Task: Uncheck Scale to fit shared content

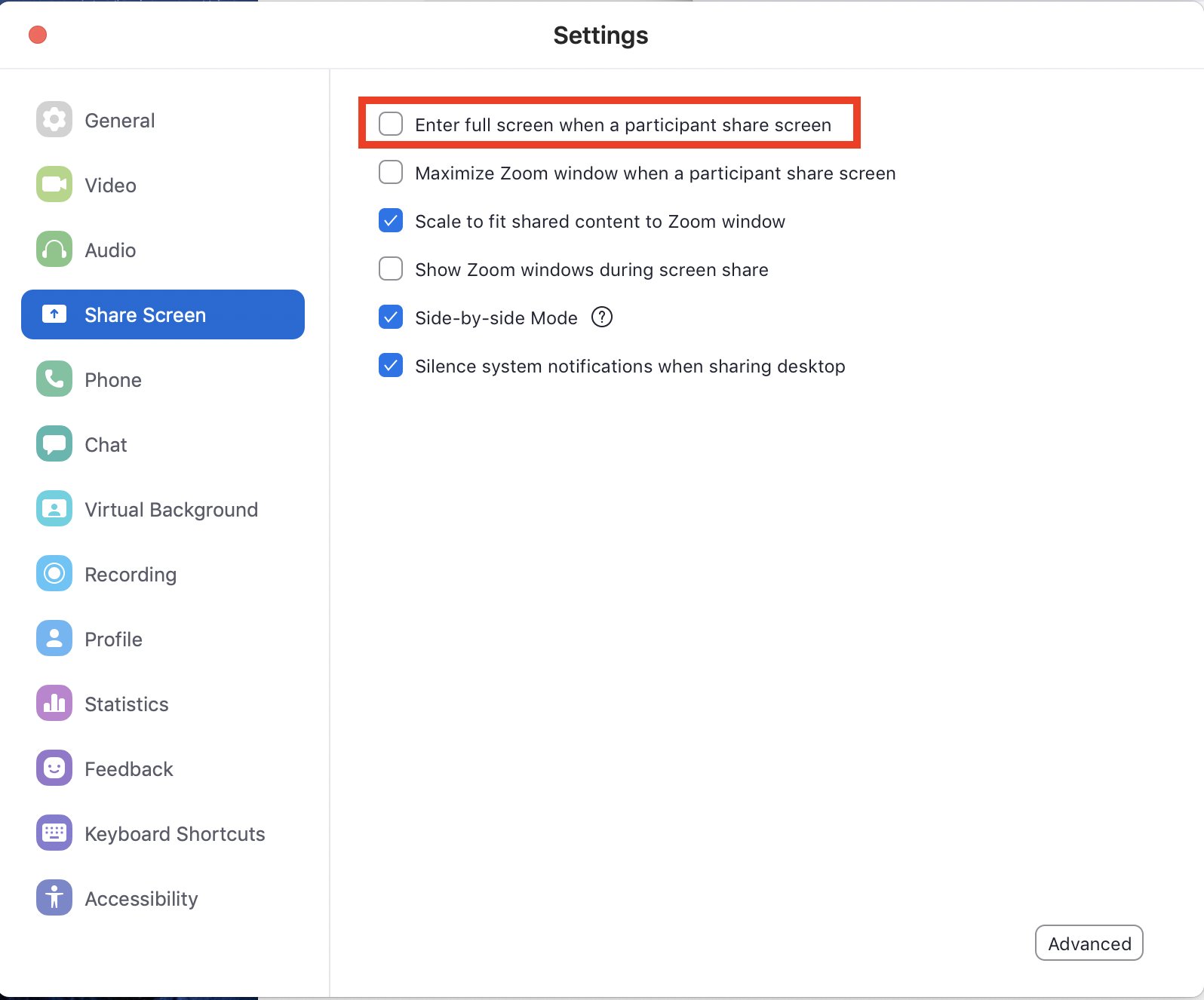Action: point(391,220)
